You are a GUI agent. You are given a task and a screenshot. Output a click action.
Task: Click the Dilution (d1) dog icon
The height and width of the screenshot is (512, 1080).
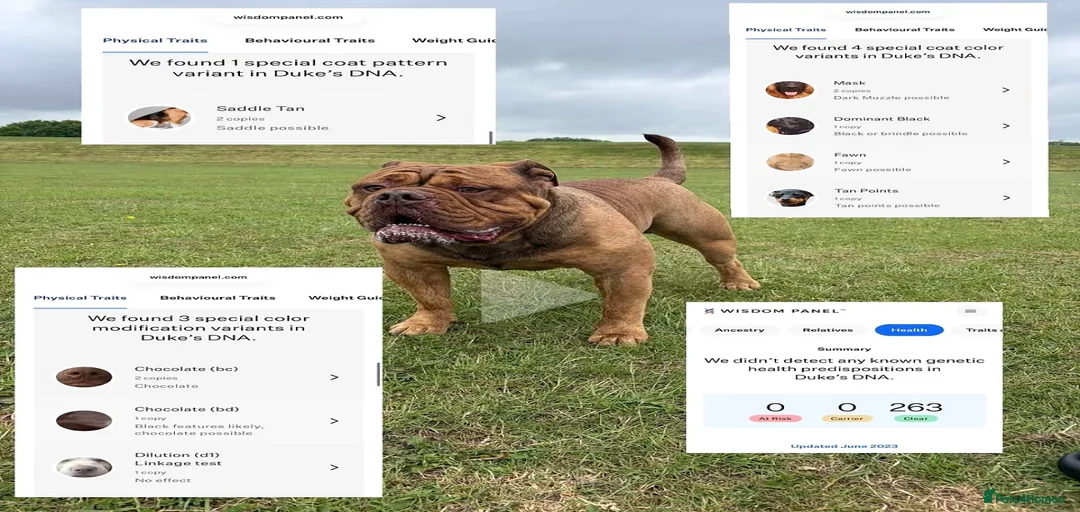tap(83, 467)
